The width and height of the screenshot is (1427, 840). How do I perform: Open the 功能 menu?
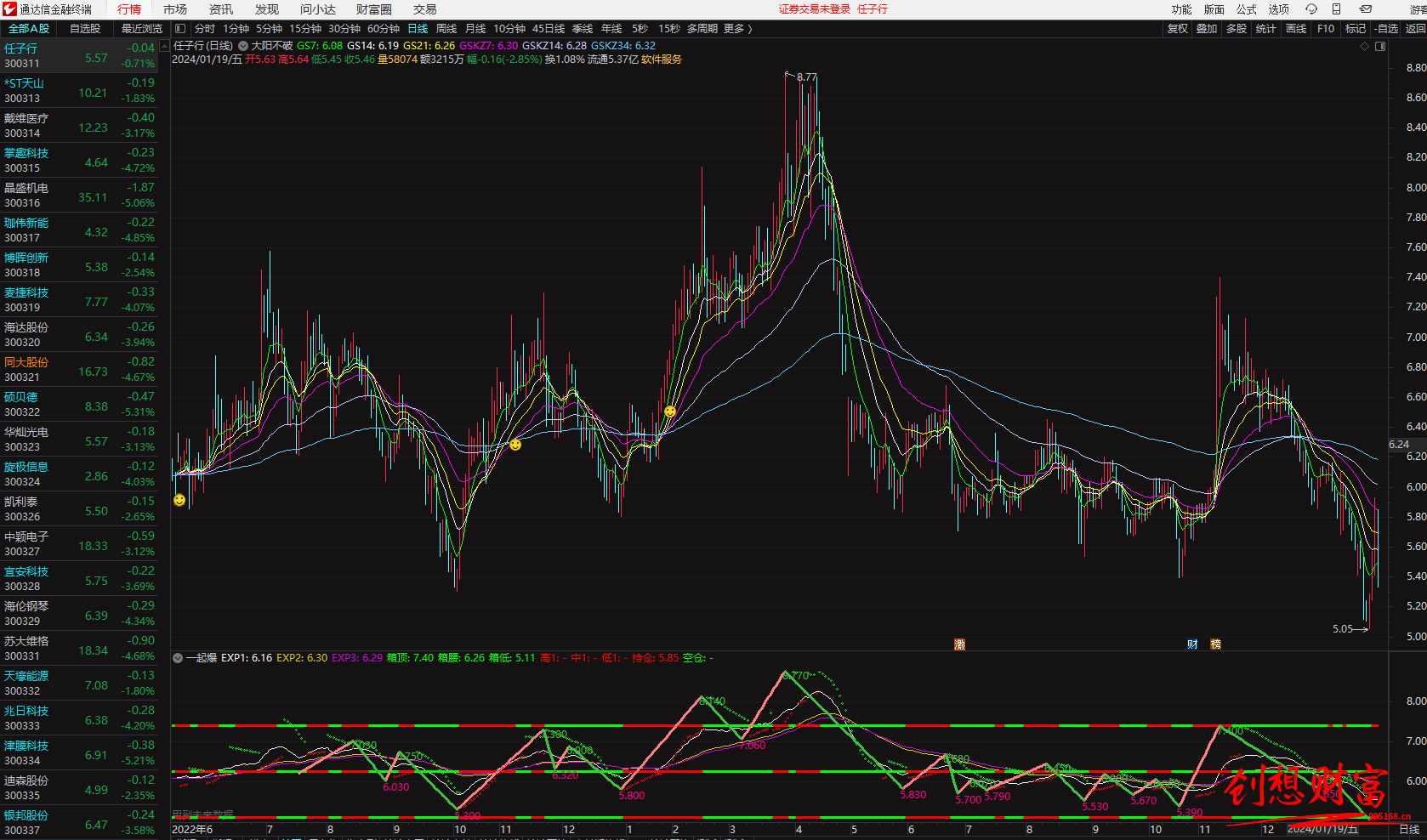(x=1182, y=9)
